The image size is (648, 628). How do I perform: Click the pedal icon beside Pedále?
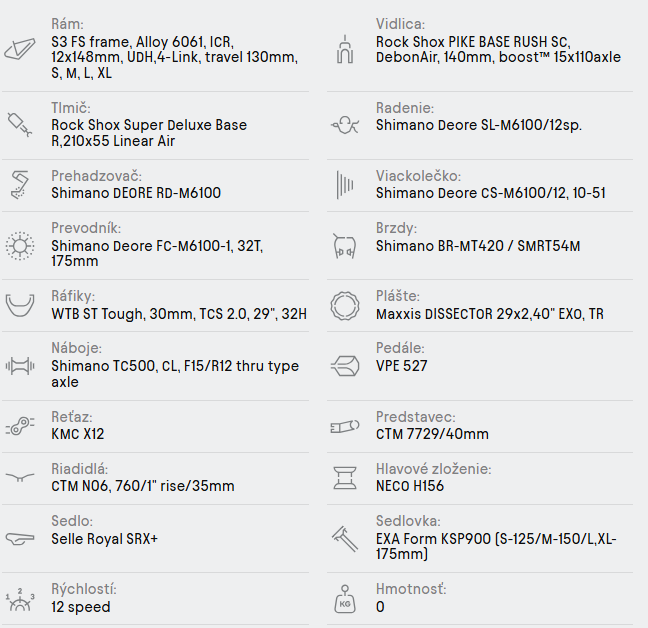(344, 364)
